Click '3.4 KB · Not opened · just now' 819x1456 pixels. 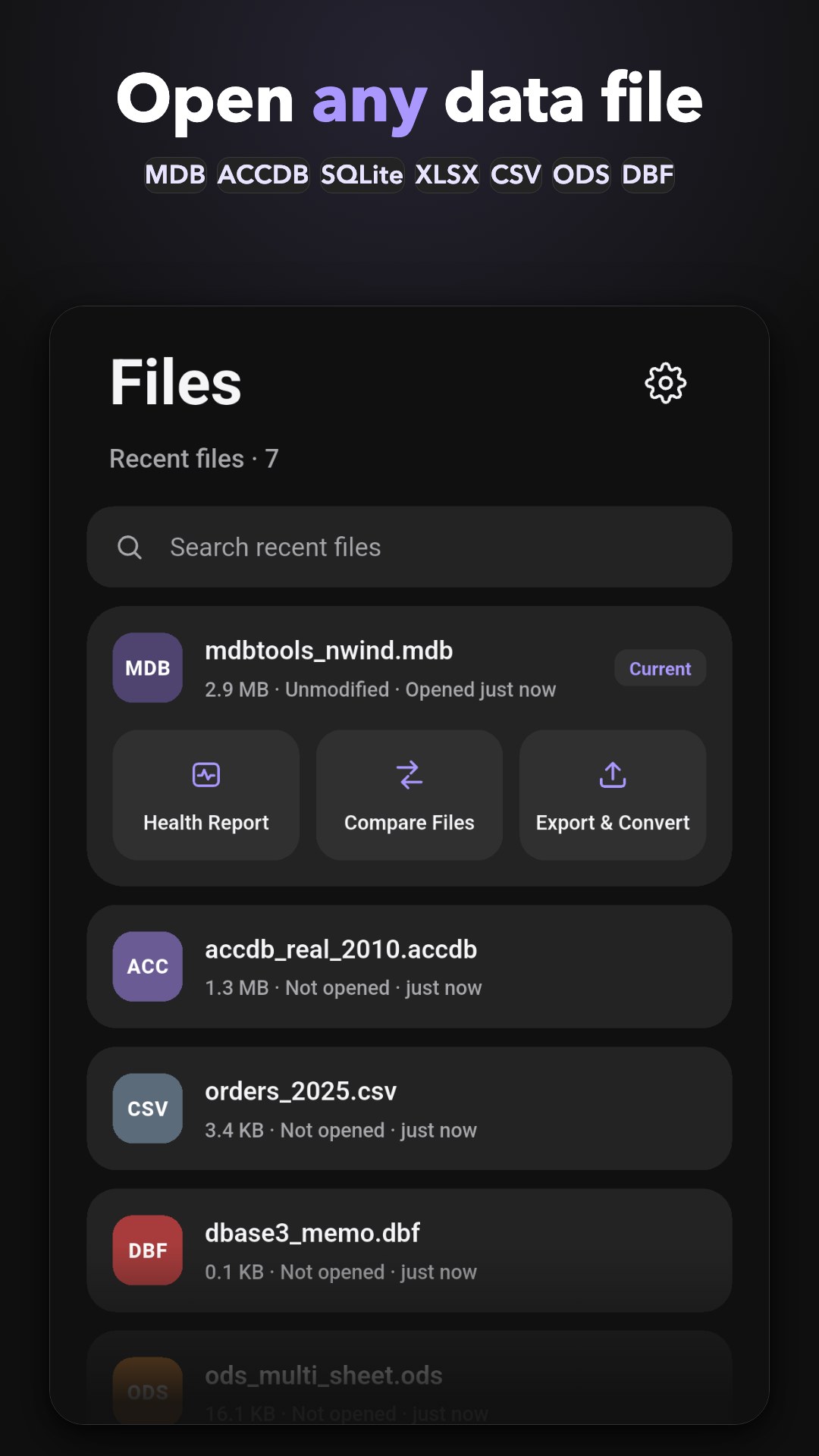coord(341,1130)
